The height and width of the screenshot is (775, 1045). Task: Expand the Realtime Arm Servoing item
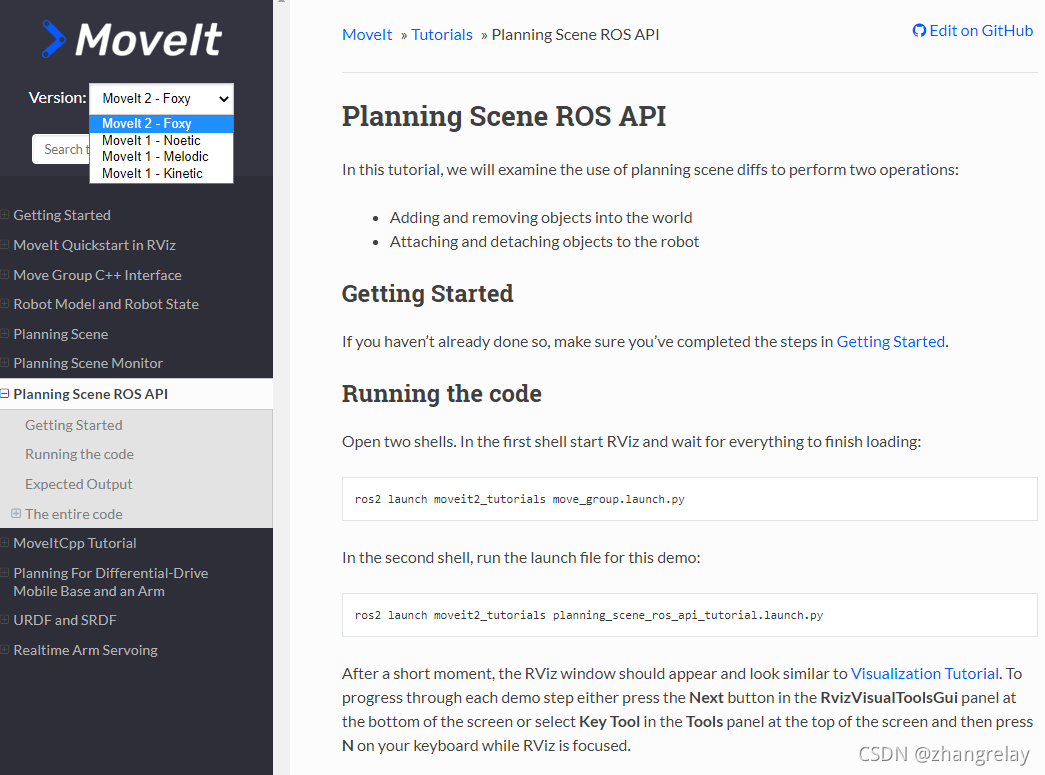point(5,650)
